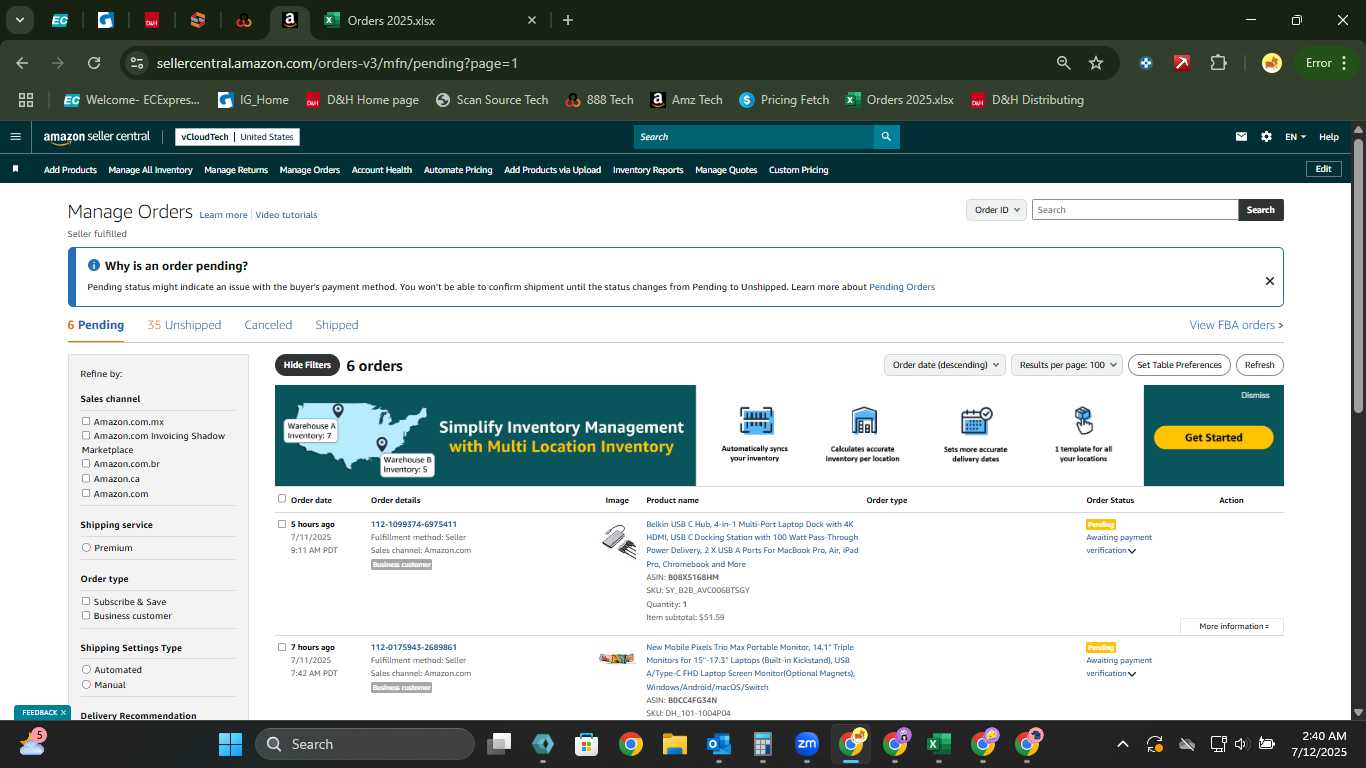Click the bookmark flag icon in navigation bar

(15, 169)
